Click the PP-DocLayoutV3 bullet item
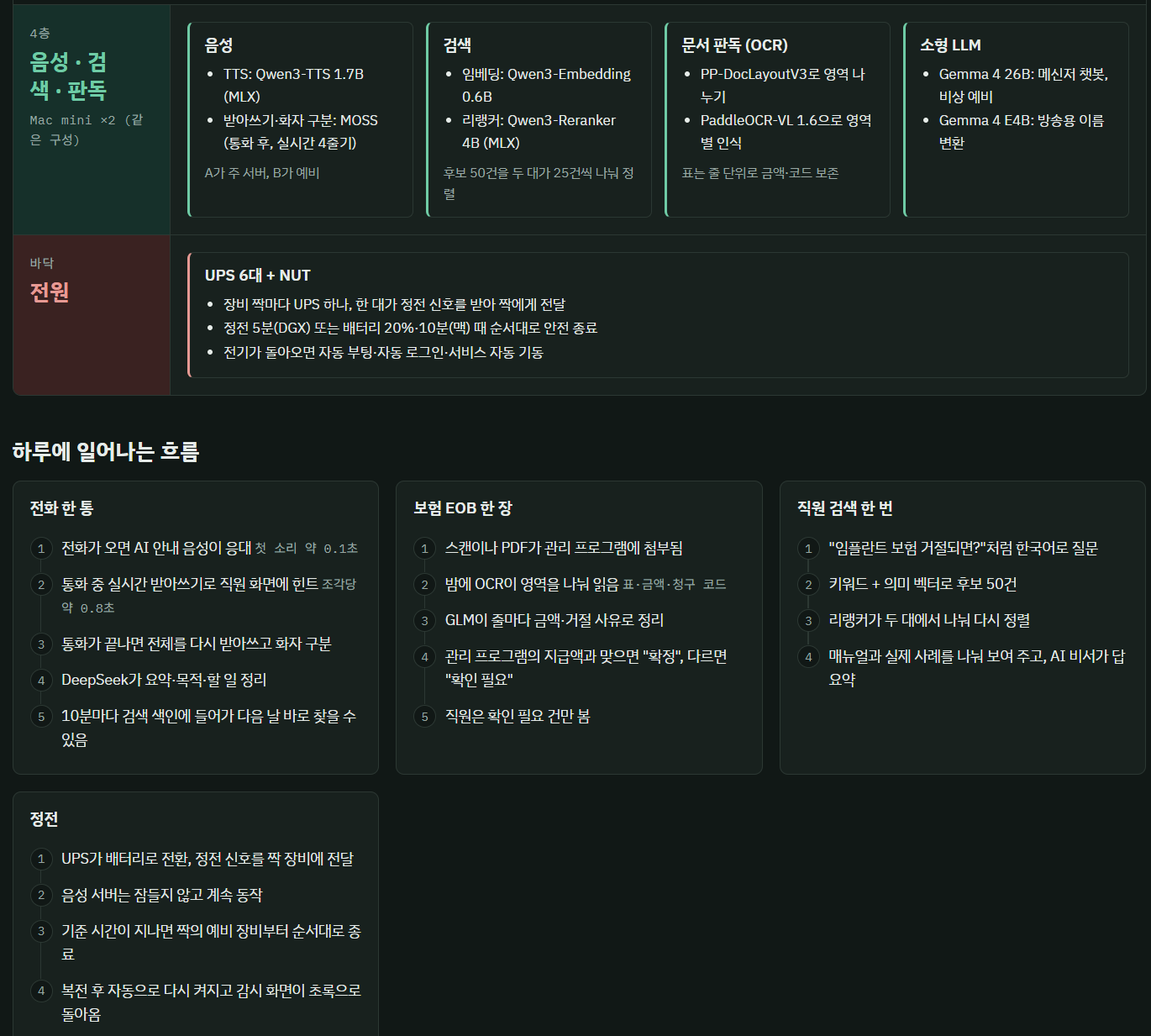The width and height of the screenshot is (1151, 1036). coord(782,85)
